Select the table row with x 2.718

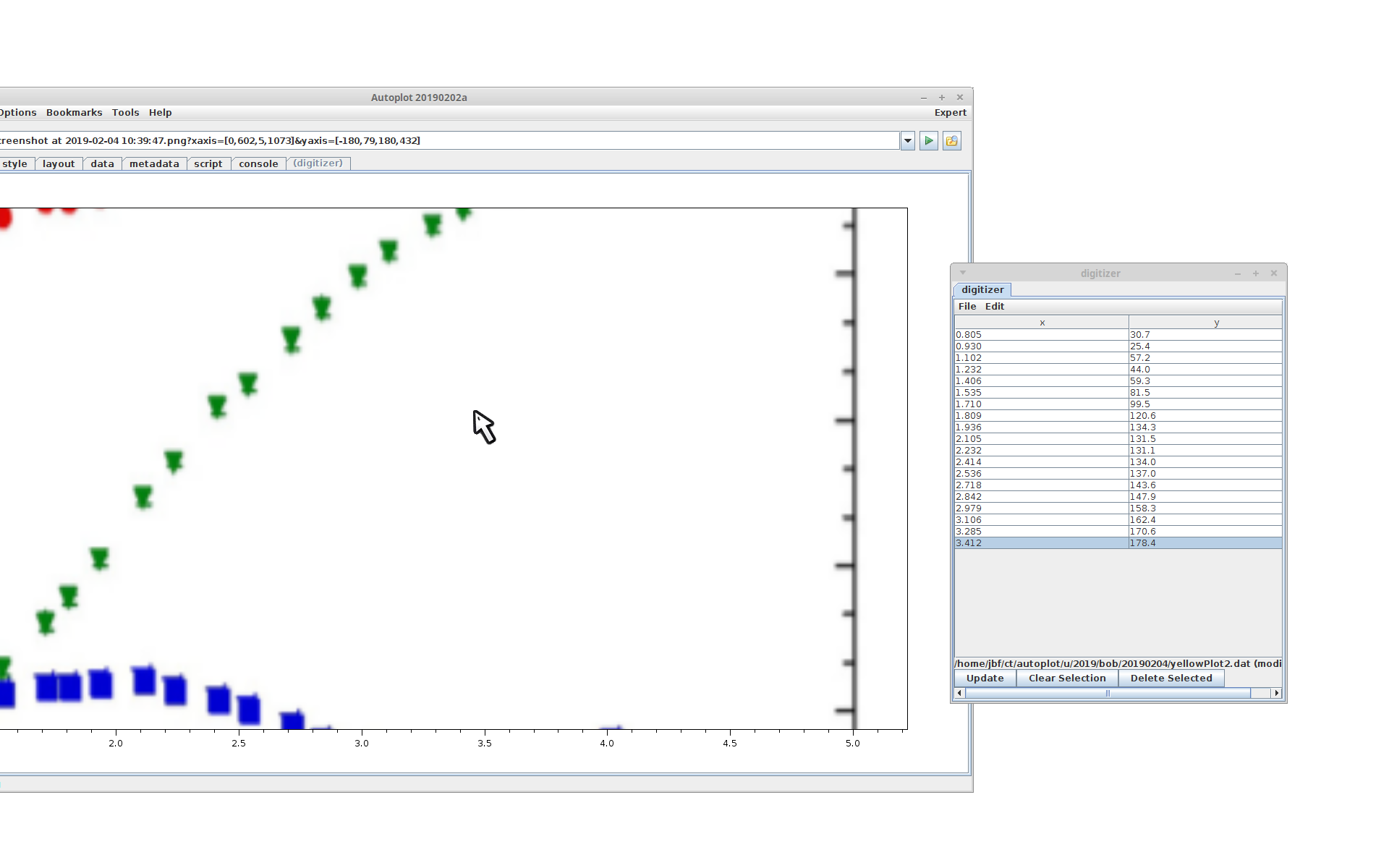pyautogui.click(x=1118, y=485)
